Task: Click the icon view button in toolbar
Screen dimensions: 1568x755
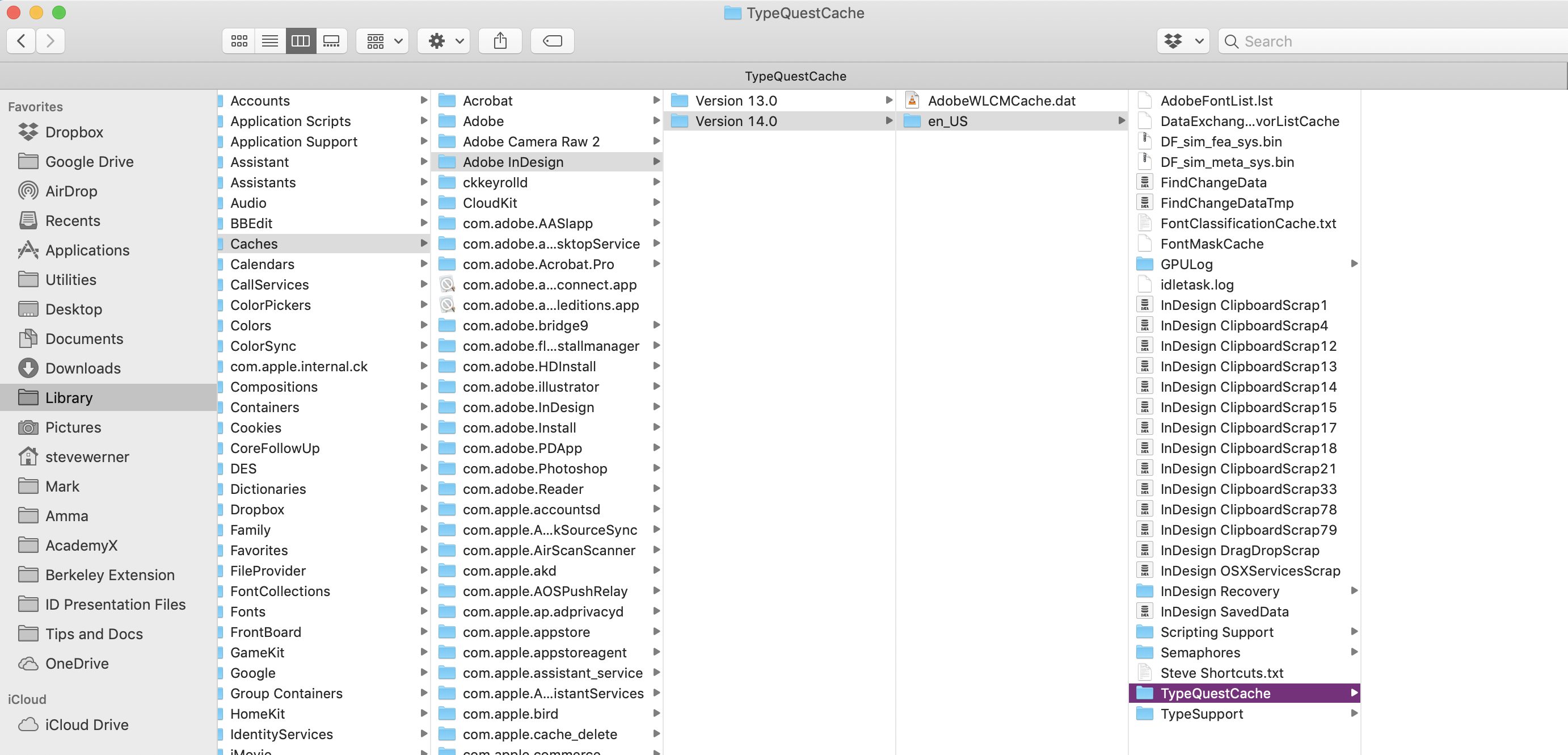Action: point(239,41)
